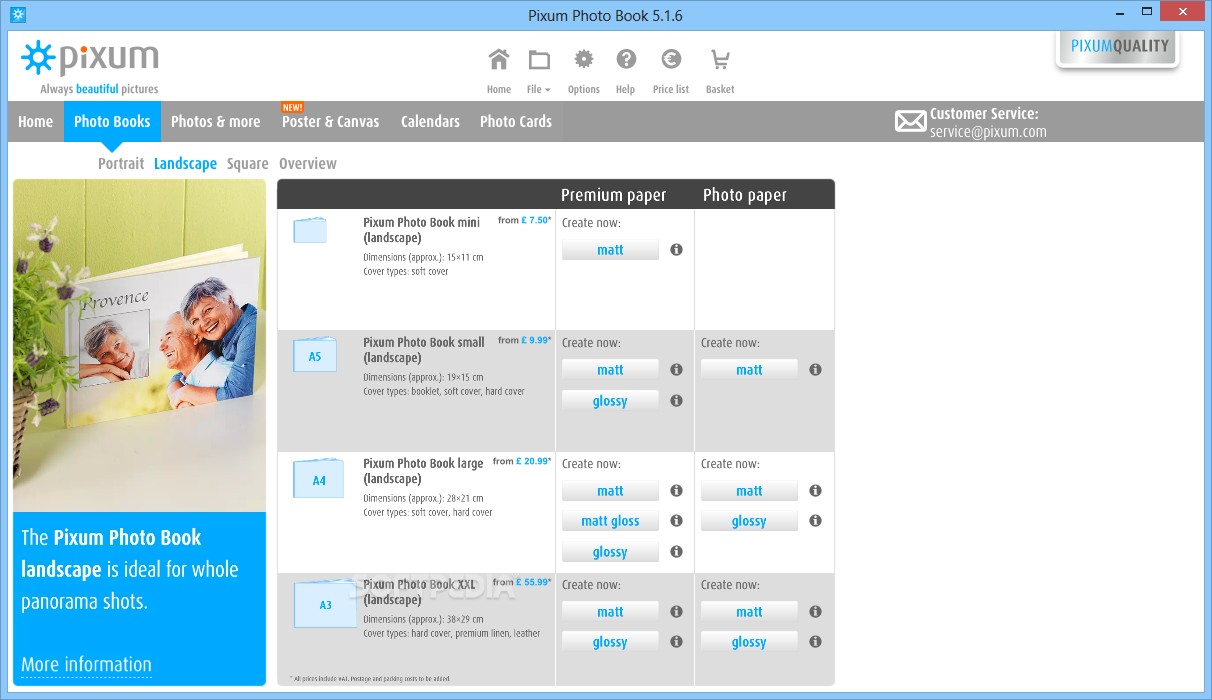Image resolution: width=1212 pixels, height=700 pixels.
Task: Click the price from £ 20.99
Action: [x=522, y=462]
